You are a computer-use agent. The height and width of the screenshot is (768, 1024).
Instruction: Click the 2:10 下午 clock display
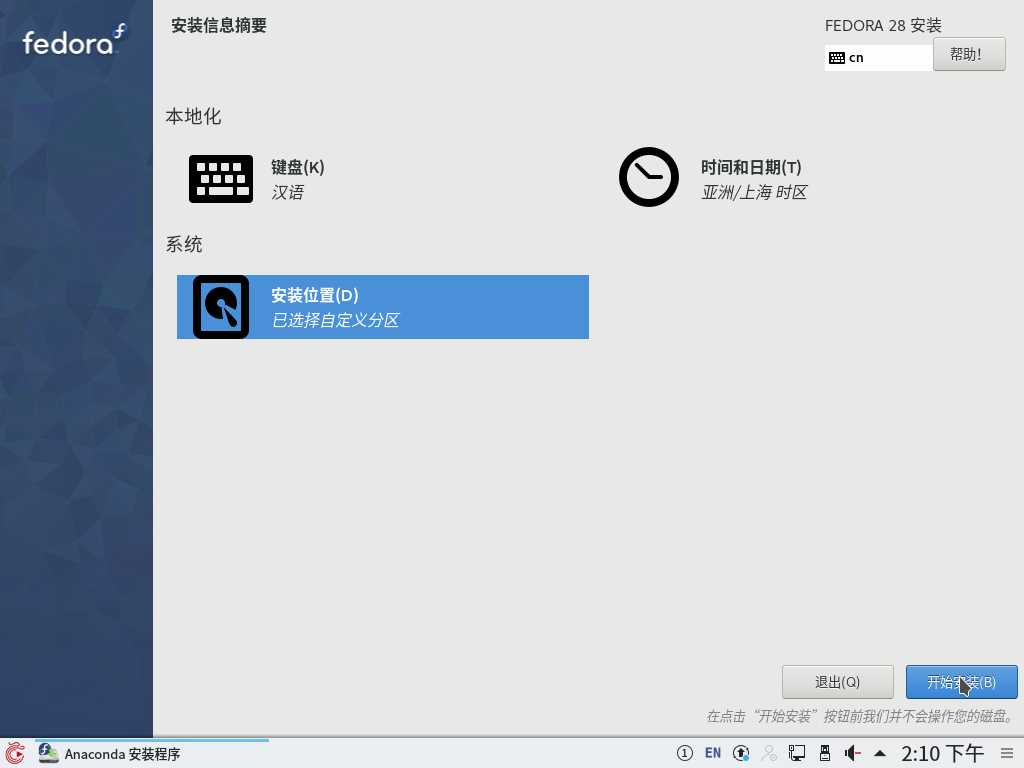(941, 752)
